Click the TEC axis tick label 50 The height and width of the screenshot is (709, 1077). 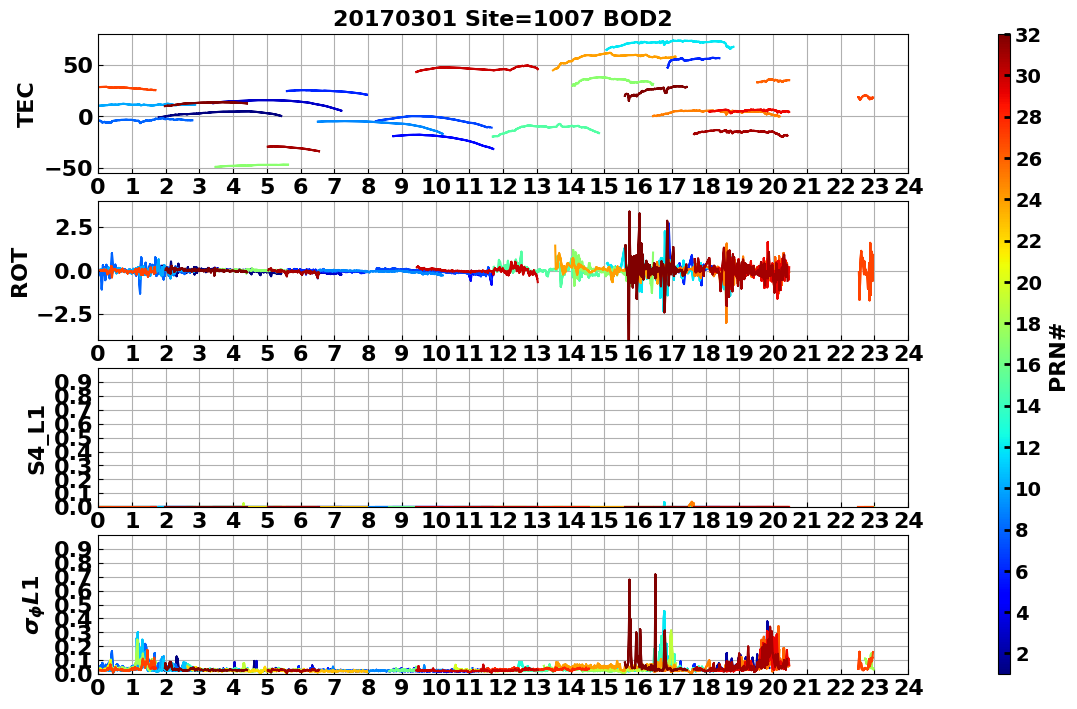click(x=78, y=66)
